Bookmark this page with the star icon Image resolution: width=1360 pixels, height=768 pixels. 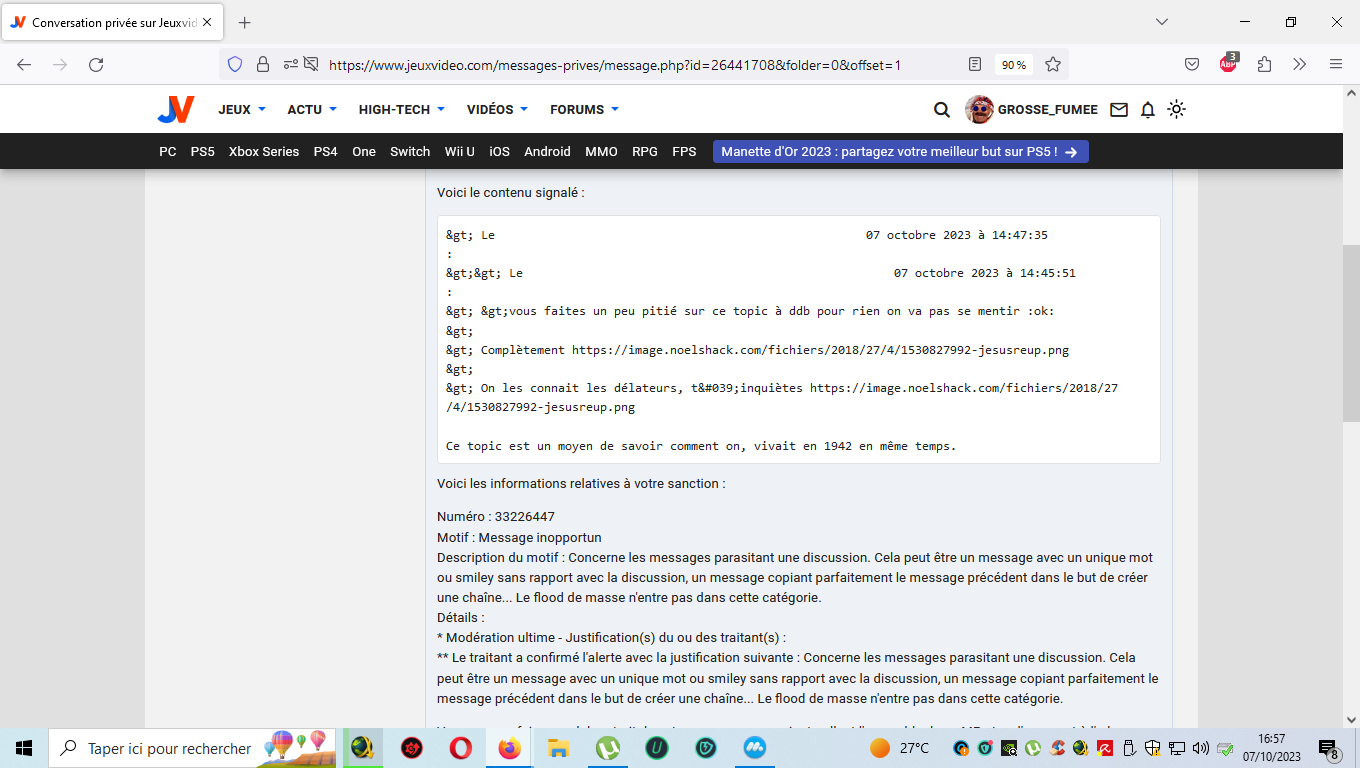(x=1053, y=64)
